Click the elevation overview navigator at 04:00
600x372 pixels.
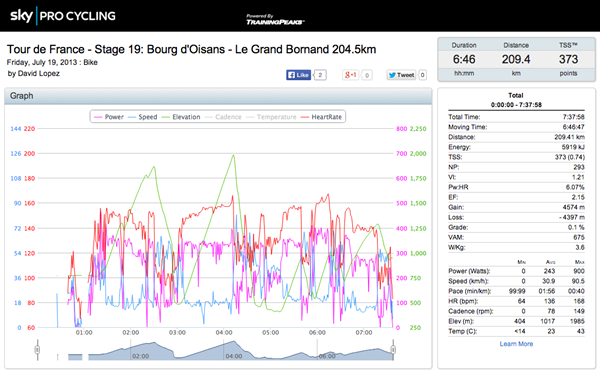(x=224, y=351)
